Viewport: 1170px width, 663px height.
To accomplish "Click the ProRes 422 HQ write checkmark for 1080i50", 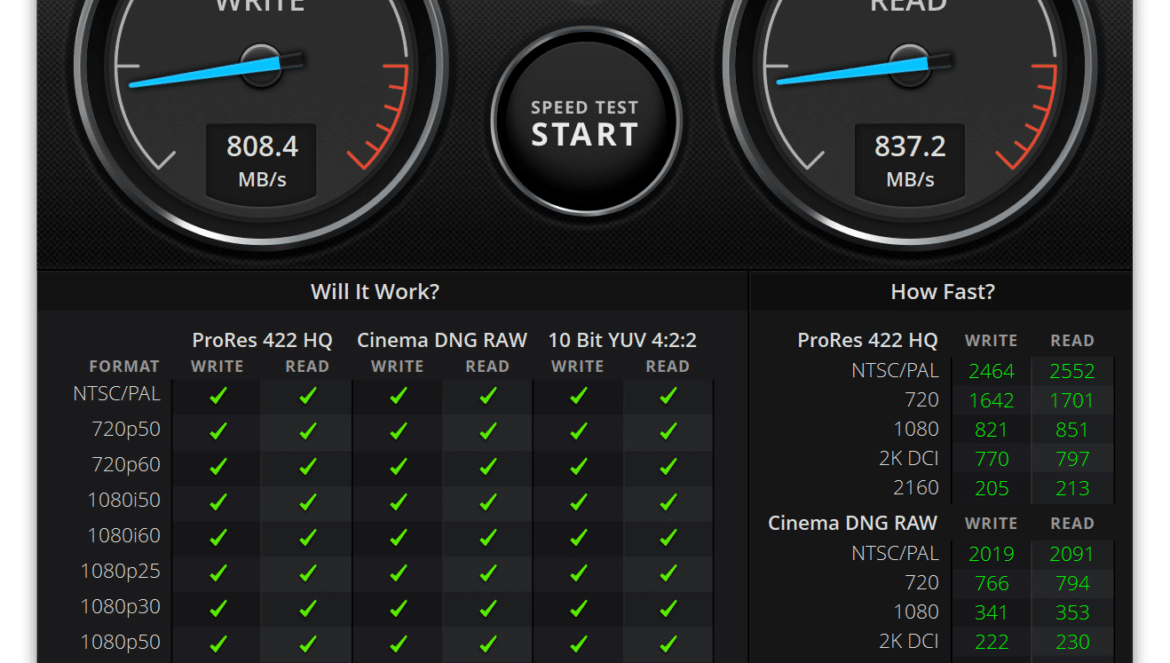I will [x=218, y=502].
